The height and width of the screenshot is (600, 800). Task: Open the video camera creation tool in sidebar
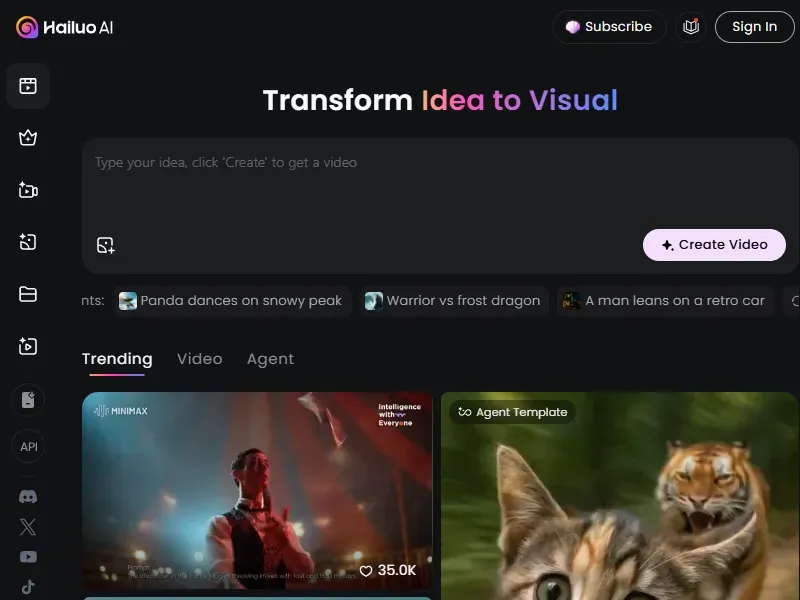[x=28, y=190]
